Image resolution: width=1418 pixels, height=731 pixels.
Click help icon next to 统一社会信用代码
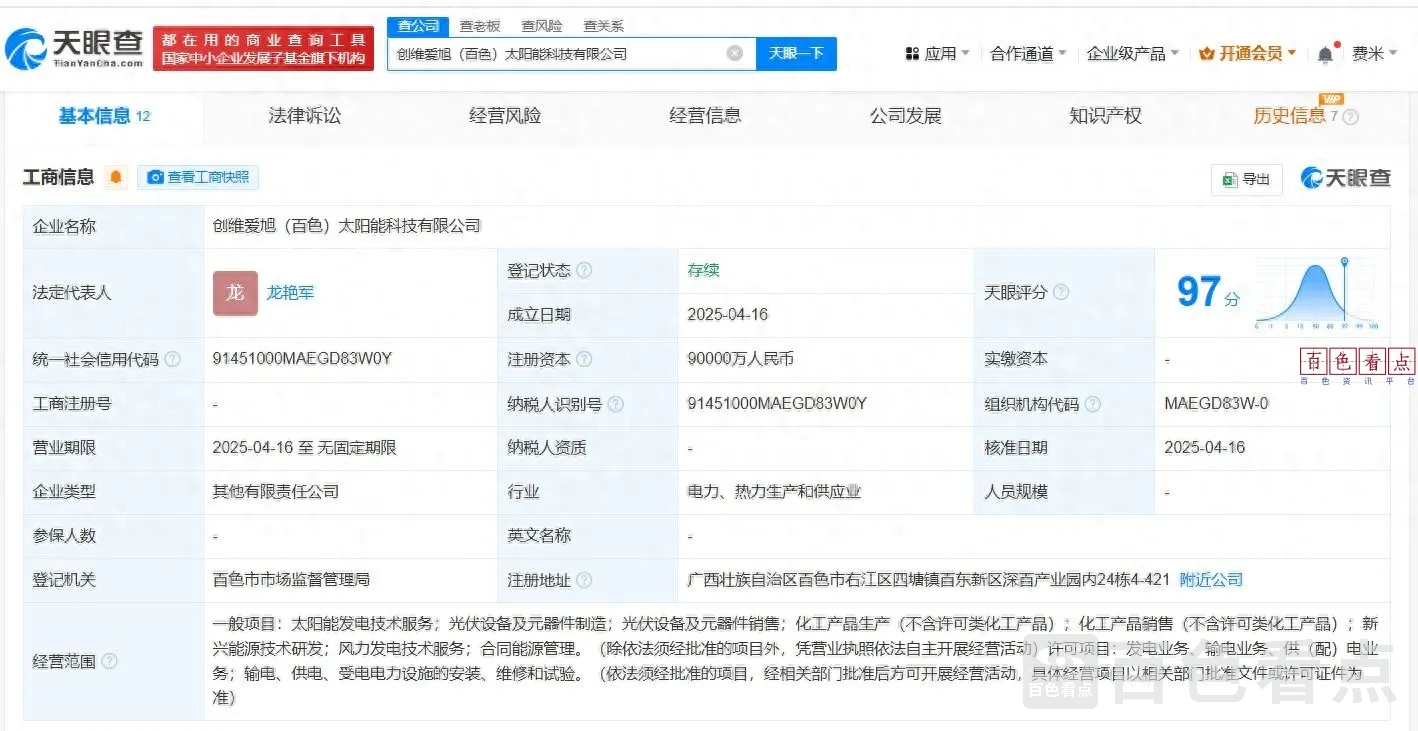click(x=173, y=359)
